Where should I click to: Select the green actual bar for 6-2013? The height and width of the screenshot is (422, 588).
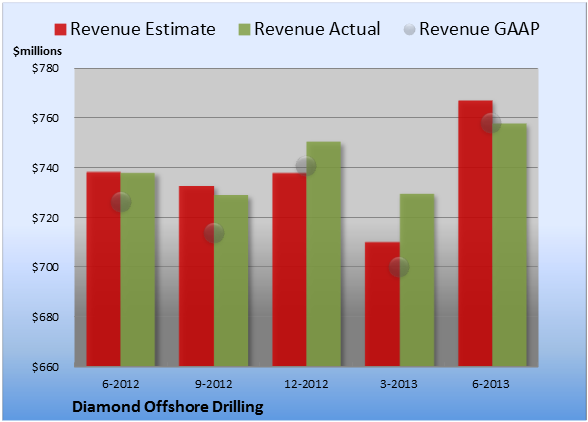[510, 245]
